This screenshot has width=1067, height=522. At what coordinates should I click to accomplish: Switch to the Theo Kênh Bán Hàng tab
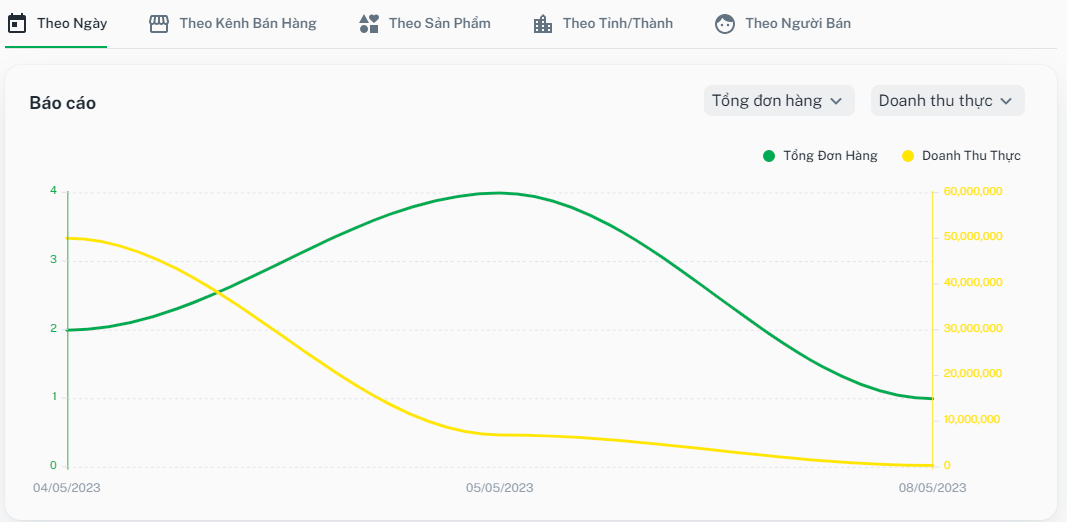[x=247, y=23]
